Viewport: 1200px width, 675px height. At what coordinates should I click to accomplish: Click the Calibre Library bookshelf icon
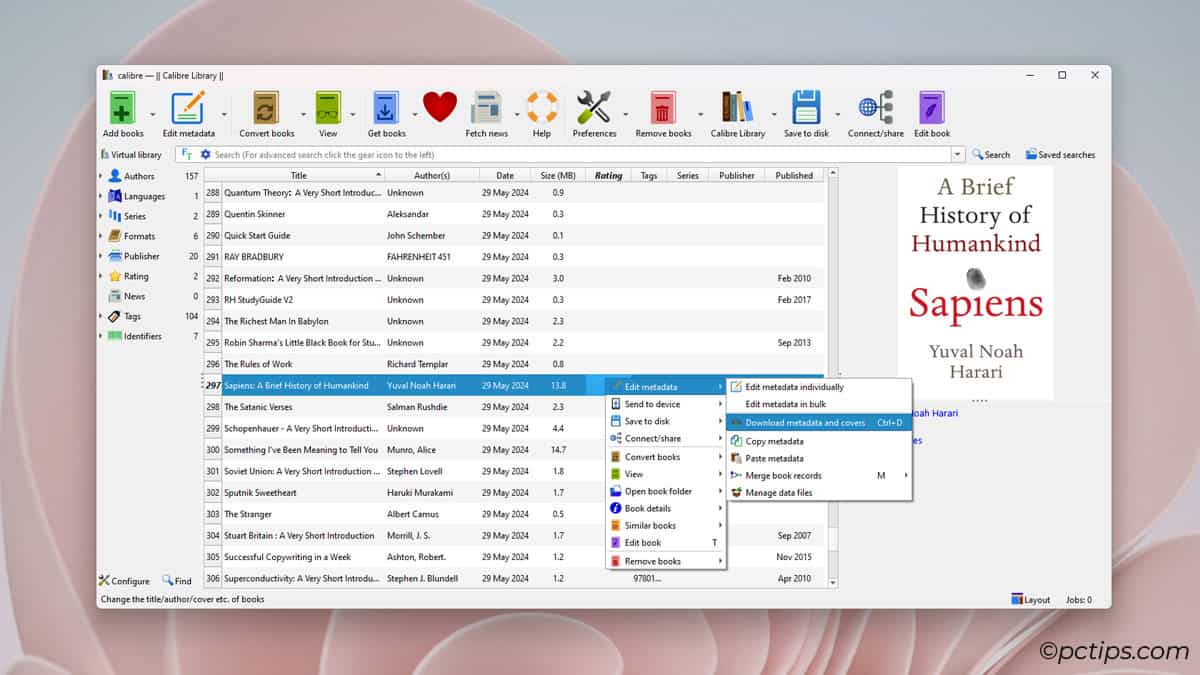[737, 108]
